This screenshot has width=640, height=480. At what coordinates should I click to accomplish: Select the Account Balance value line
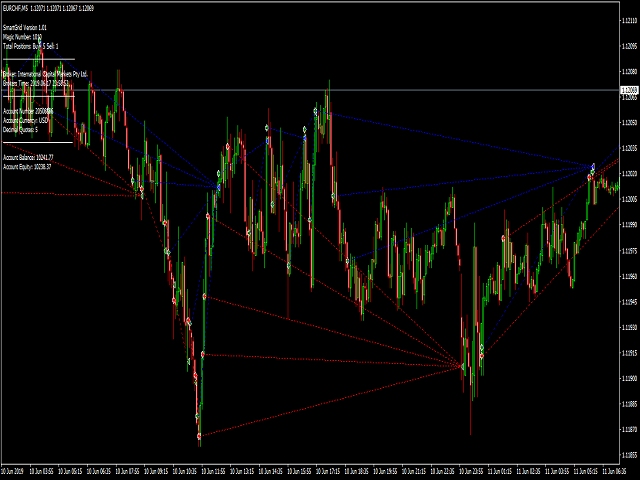click(x=28, y=158)
